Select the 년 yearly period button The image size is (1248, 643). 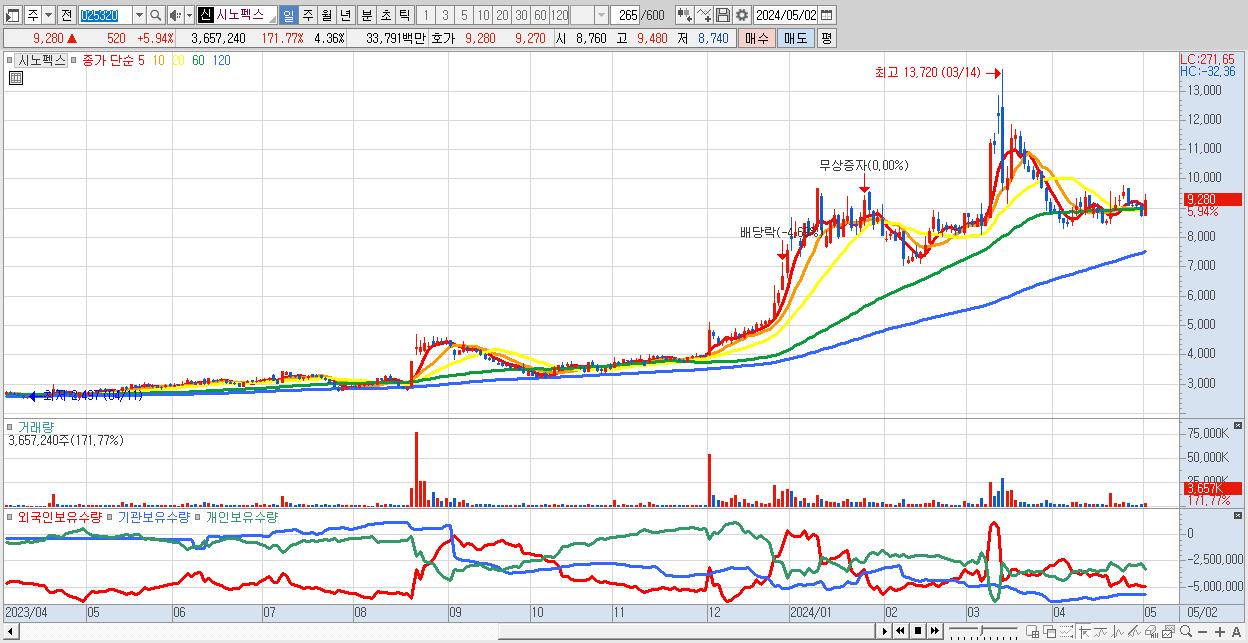pos(345,15)
